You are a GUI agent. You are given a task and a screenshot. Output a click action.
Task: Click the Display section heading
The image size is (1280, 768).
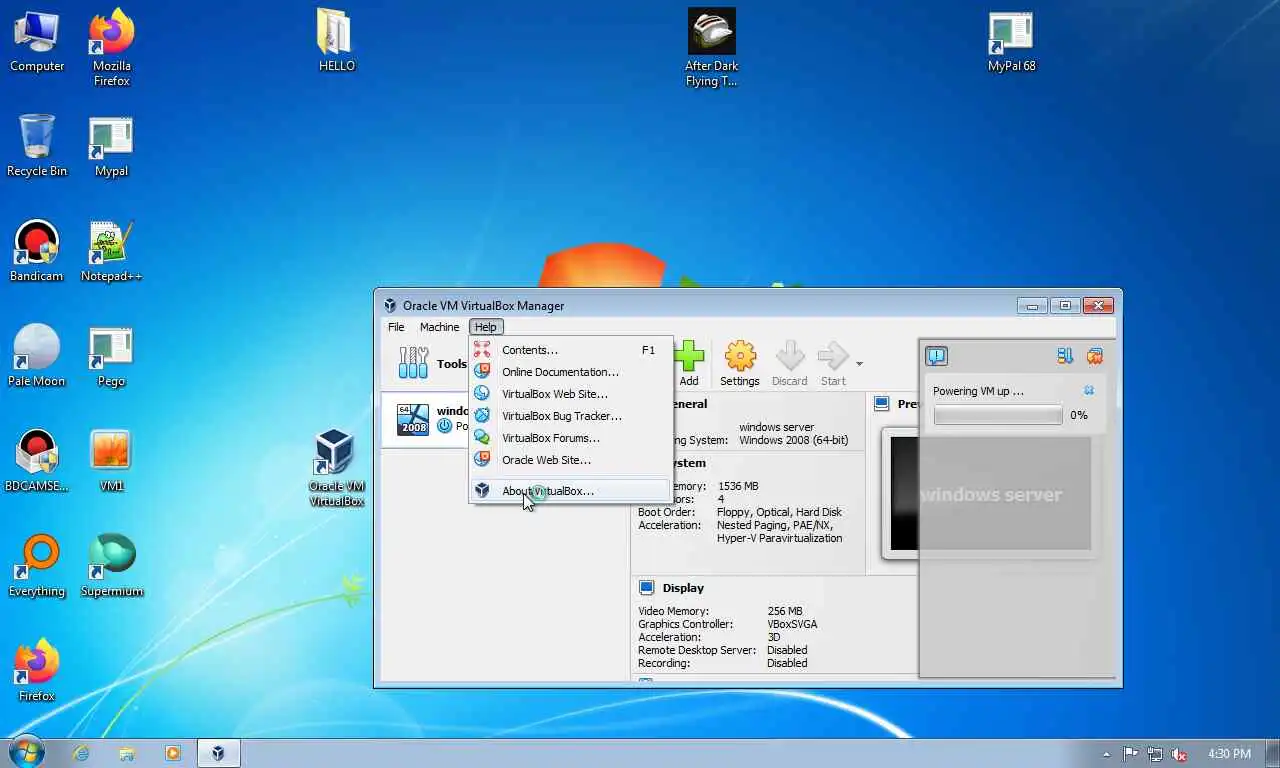point(683,588)
